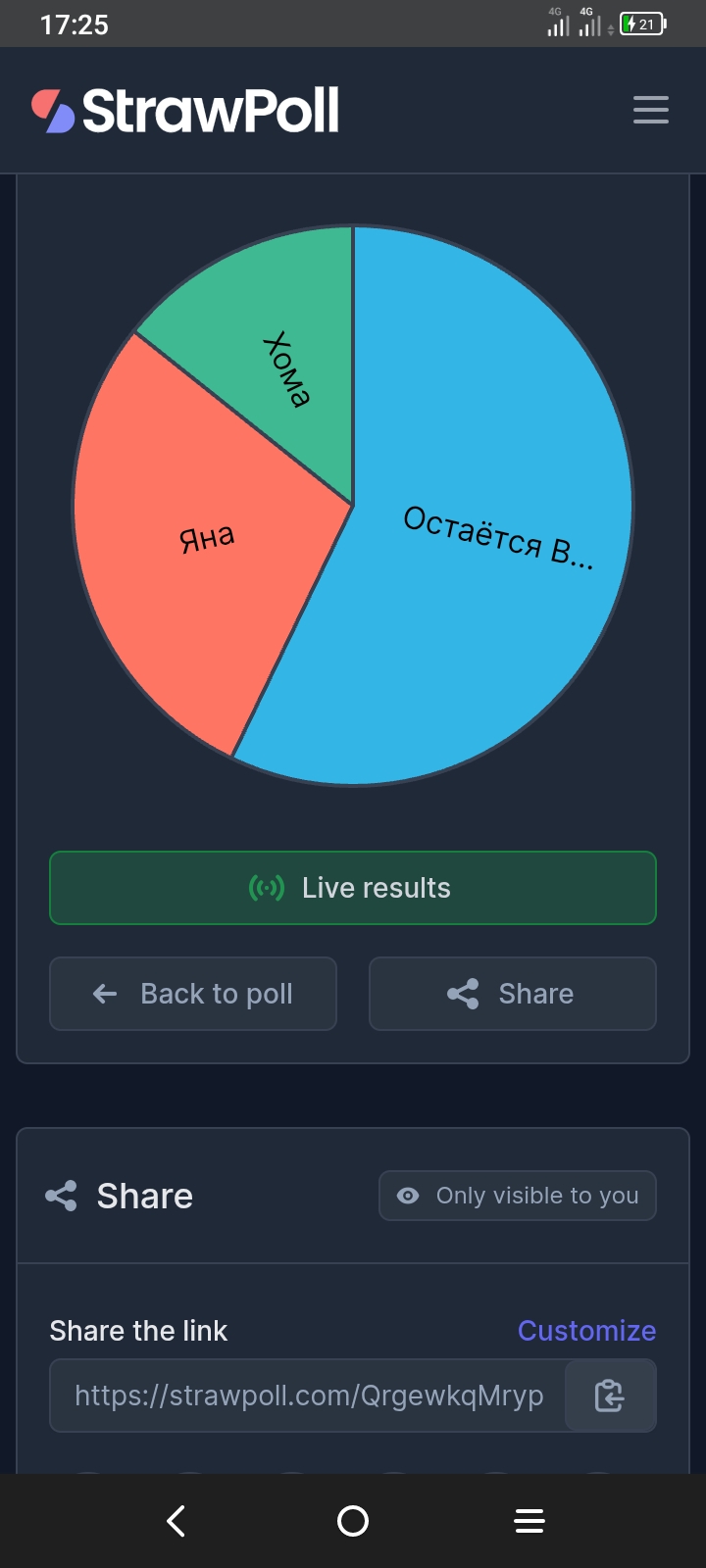Open the Customize link
Screen dimensions: 706x1568
pos(586,1331)
